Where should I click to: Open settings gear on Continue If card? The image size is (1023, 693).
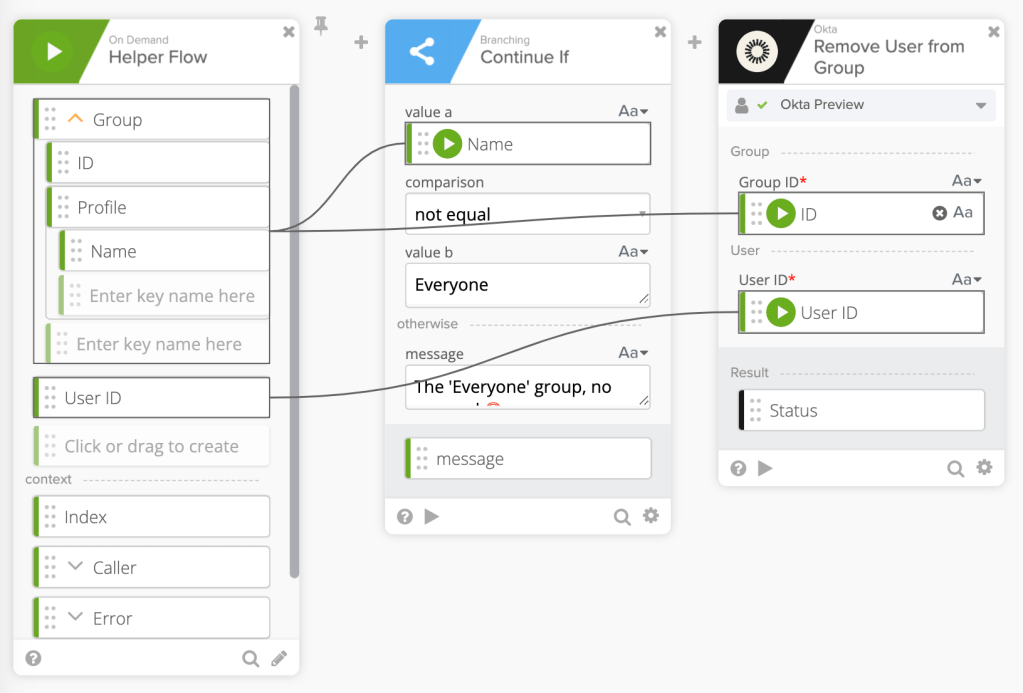[x=651, y=516]
